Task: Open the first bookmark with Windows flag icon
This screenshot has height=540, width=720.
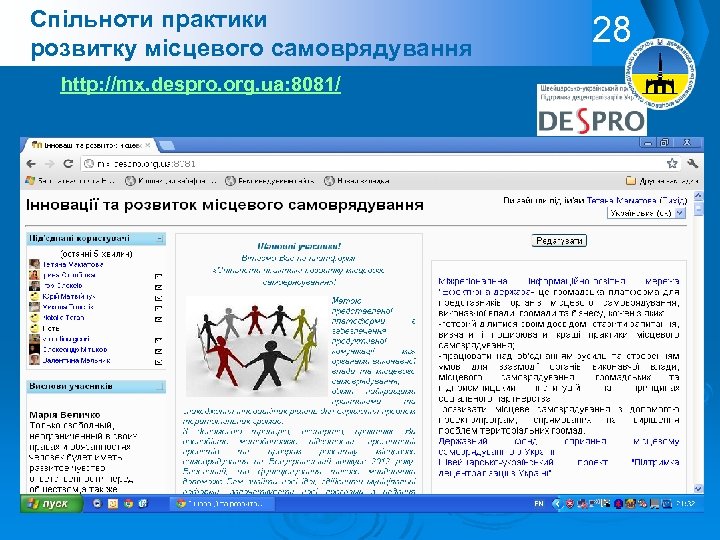Action: pyautogui.click(x=70, y=181)
